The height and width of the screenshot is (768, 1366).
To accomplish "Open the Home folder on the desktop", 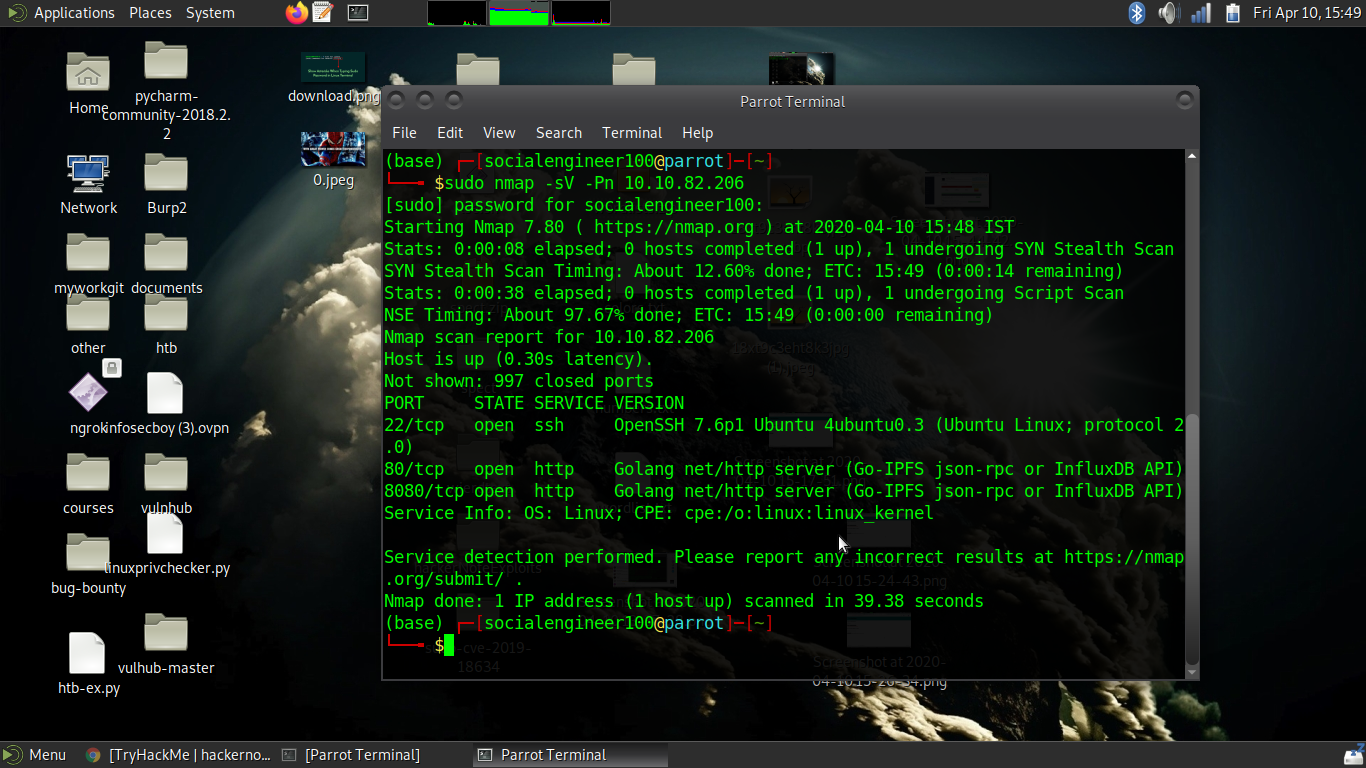I will 88,83.
